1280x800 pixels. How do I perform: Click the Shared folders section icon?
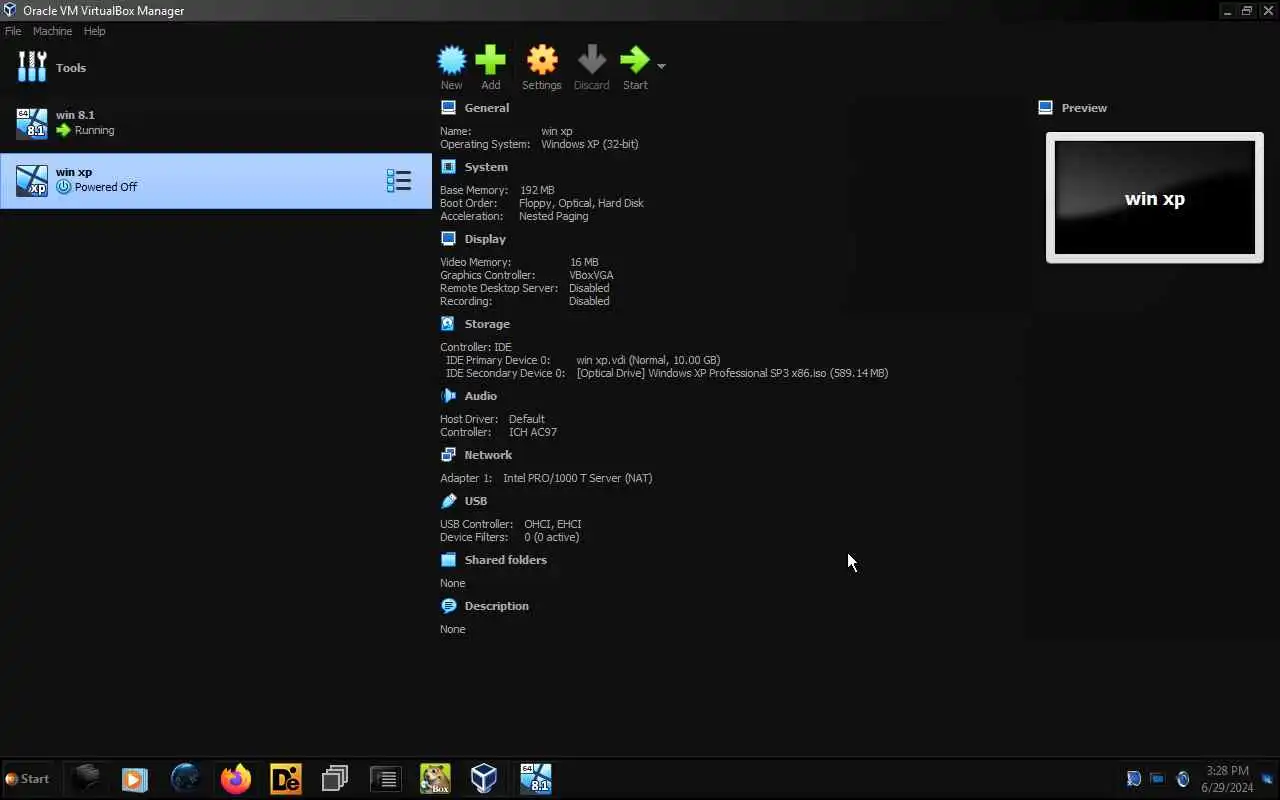coord(448,560)
